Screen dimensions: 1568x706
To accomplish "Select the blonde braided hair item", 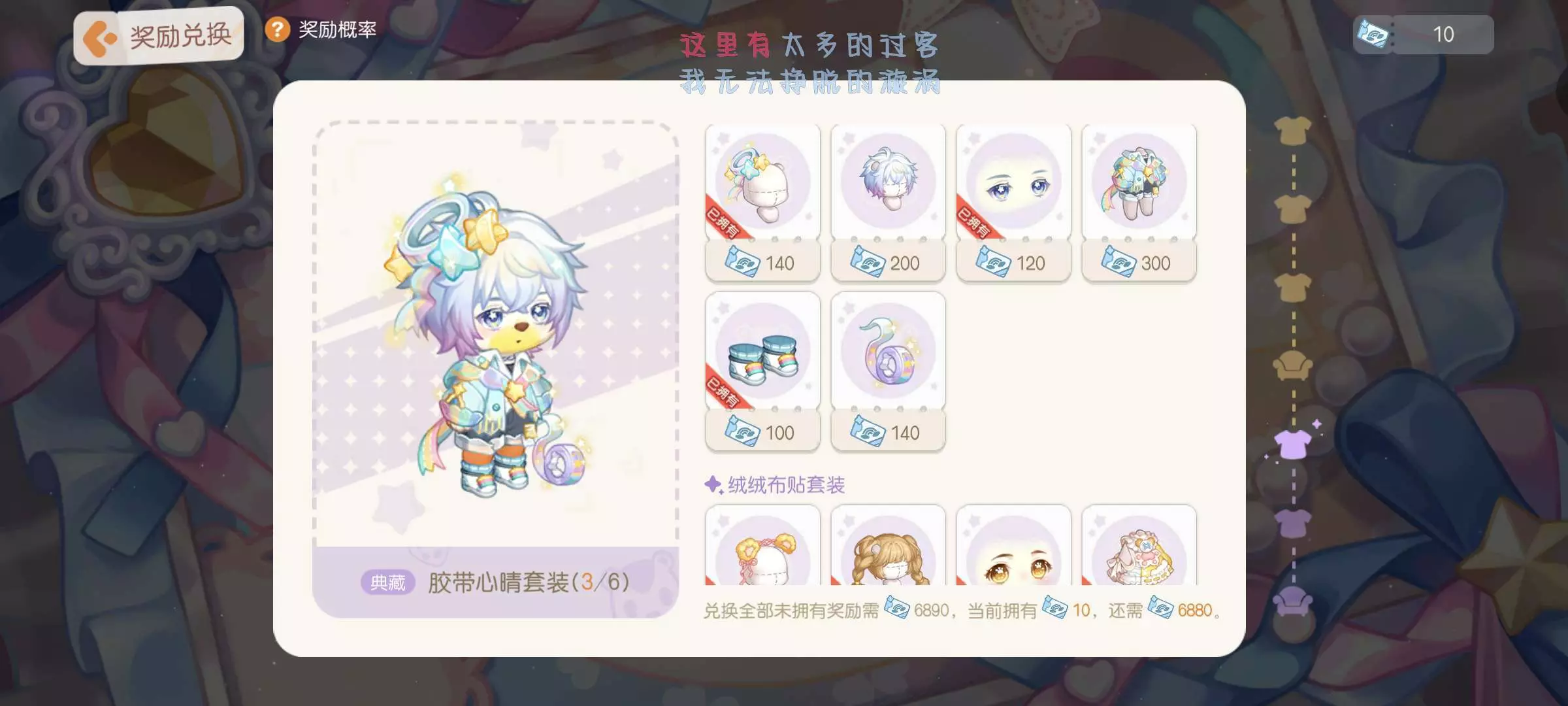I will click(x=888, y=545).
